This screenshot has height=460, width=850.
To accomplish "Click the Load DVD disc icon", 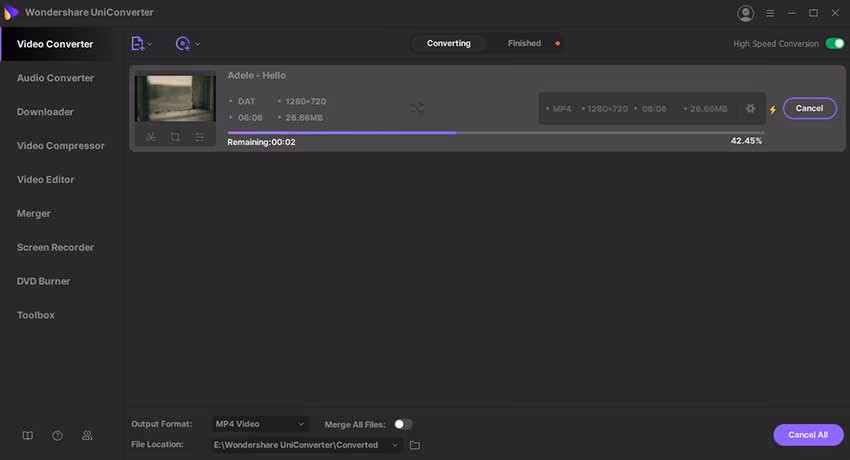I will coord(182,44).
